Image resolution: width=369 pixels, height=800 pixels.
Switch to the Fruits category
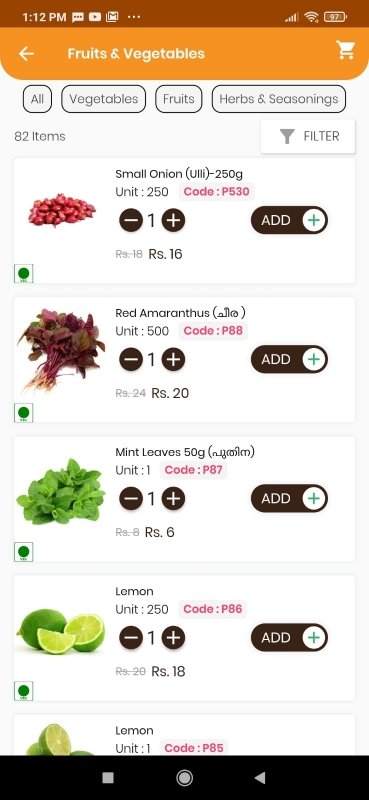179,98
